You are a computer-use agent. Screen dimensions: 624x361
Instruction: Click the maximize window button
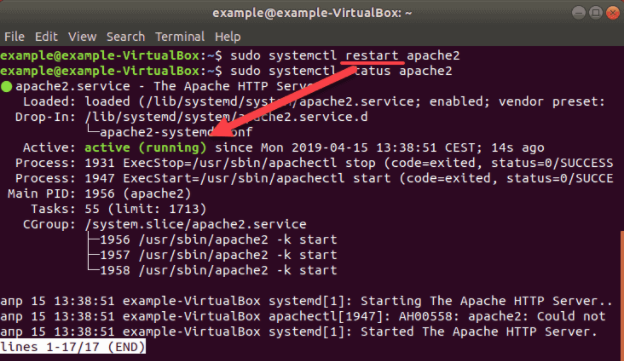[x=595, y=13]
